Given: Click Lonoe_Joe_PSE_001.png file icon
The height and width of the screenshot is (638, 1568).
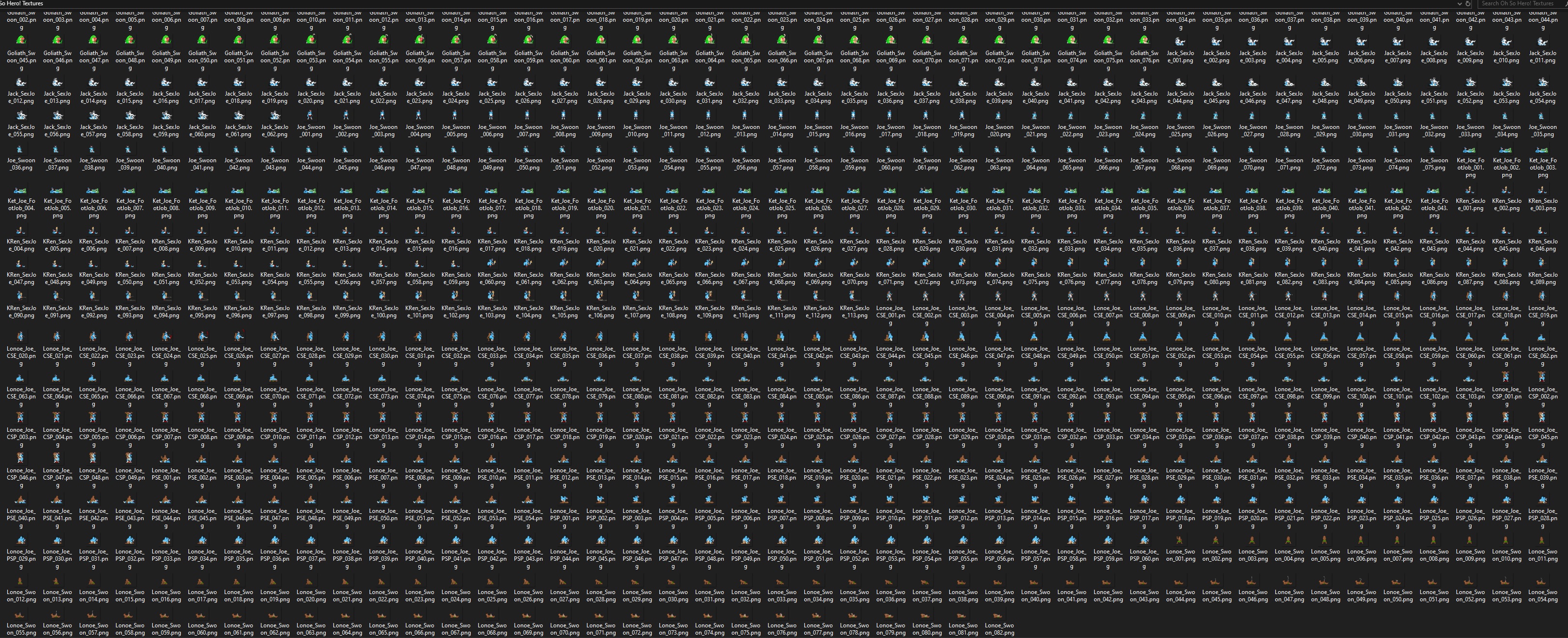Looking at the screenshot, I should (166, 458).
